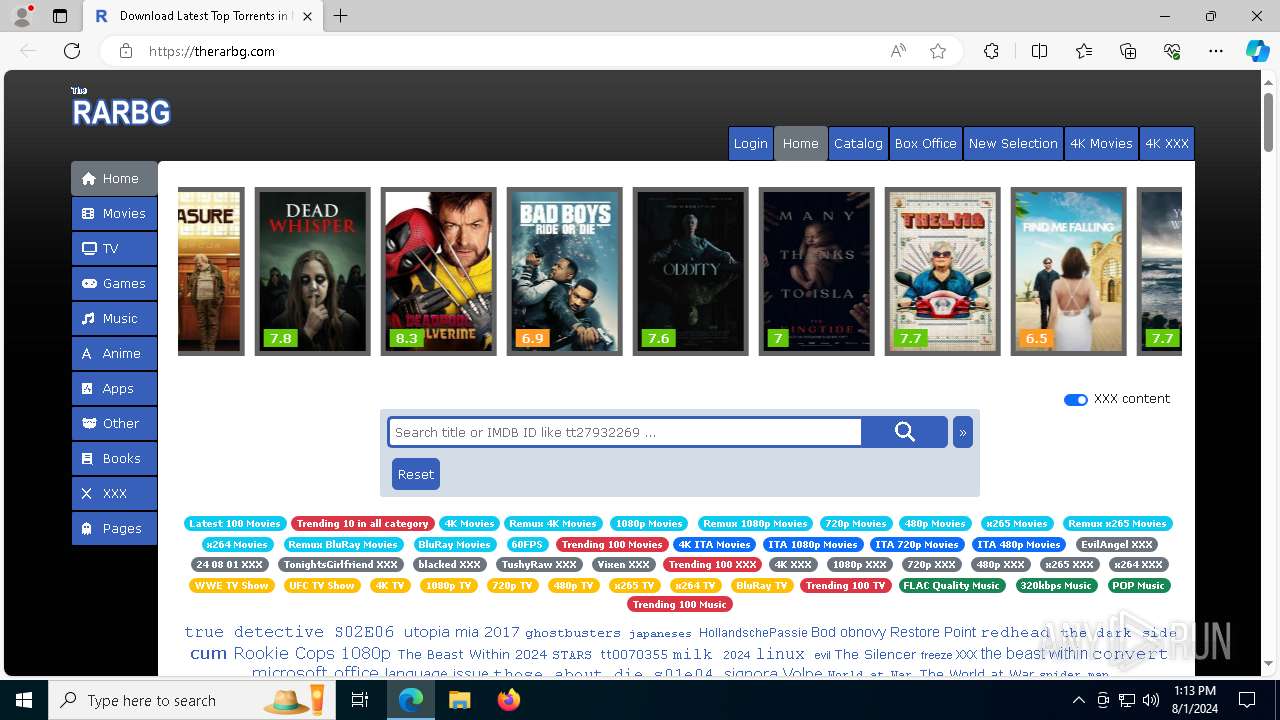Open the Bad Boys Ride or Die poster
1280x720 pixels.
564,271
